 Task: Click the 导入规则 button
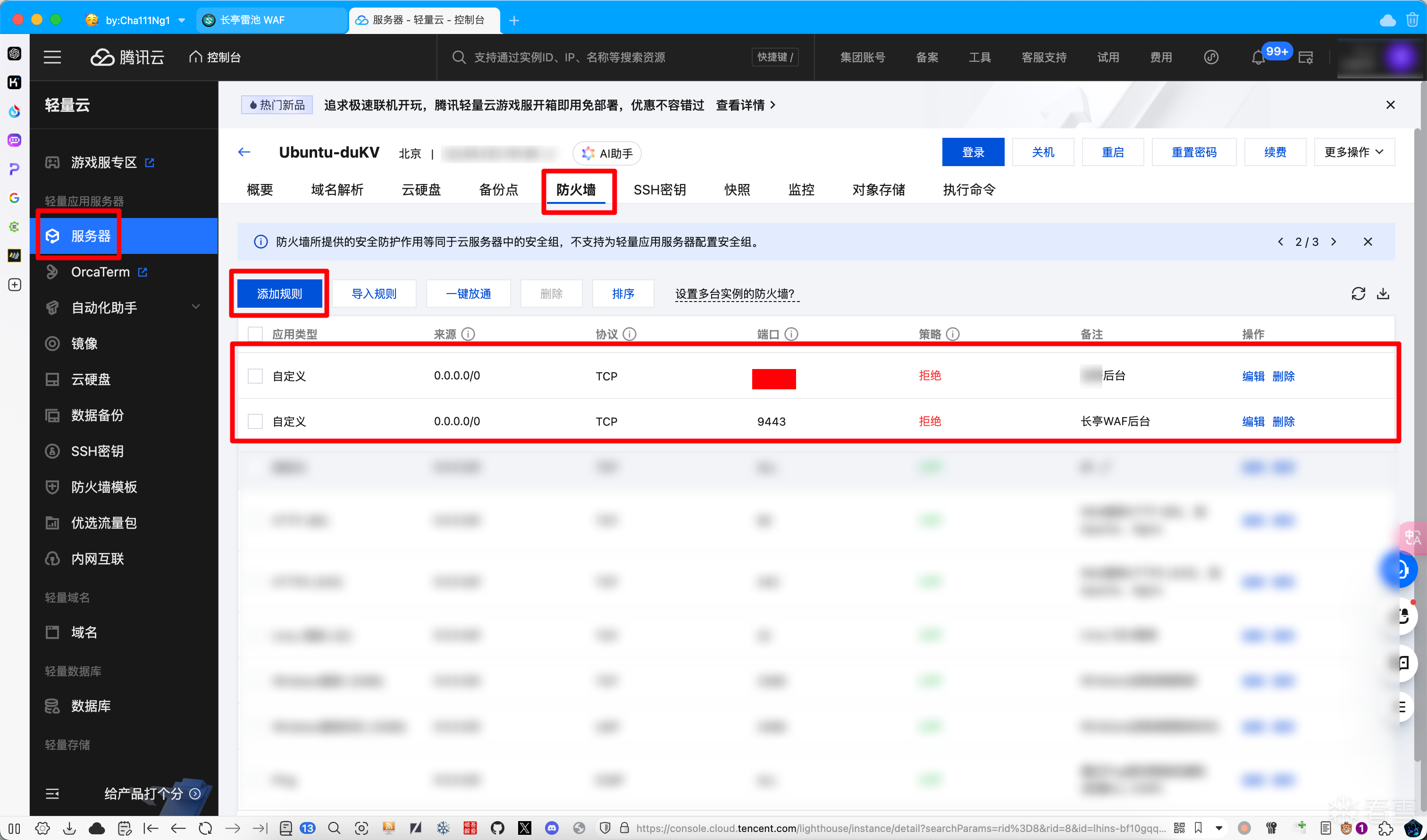click(374, 294)
